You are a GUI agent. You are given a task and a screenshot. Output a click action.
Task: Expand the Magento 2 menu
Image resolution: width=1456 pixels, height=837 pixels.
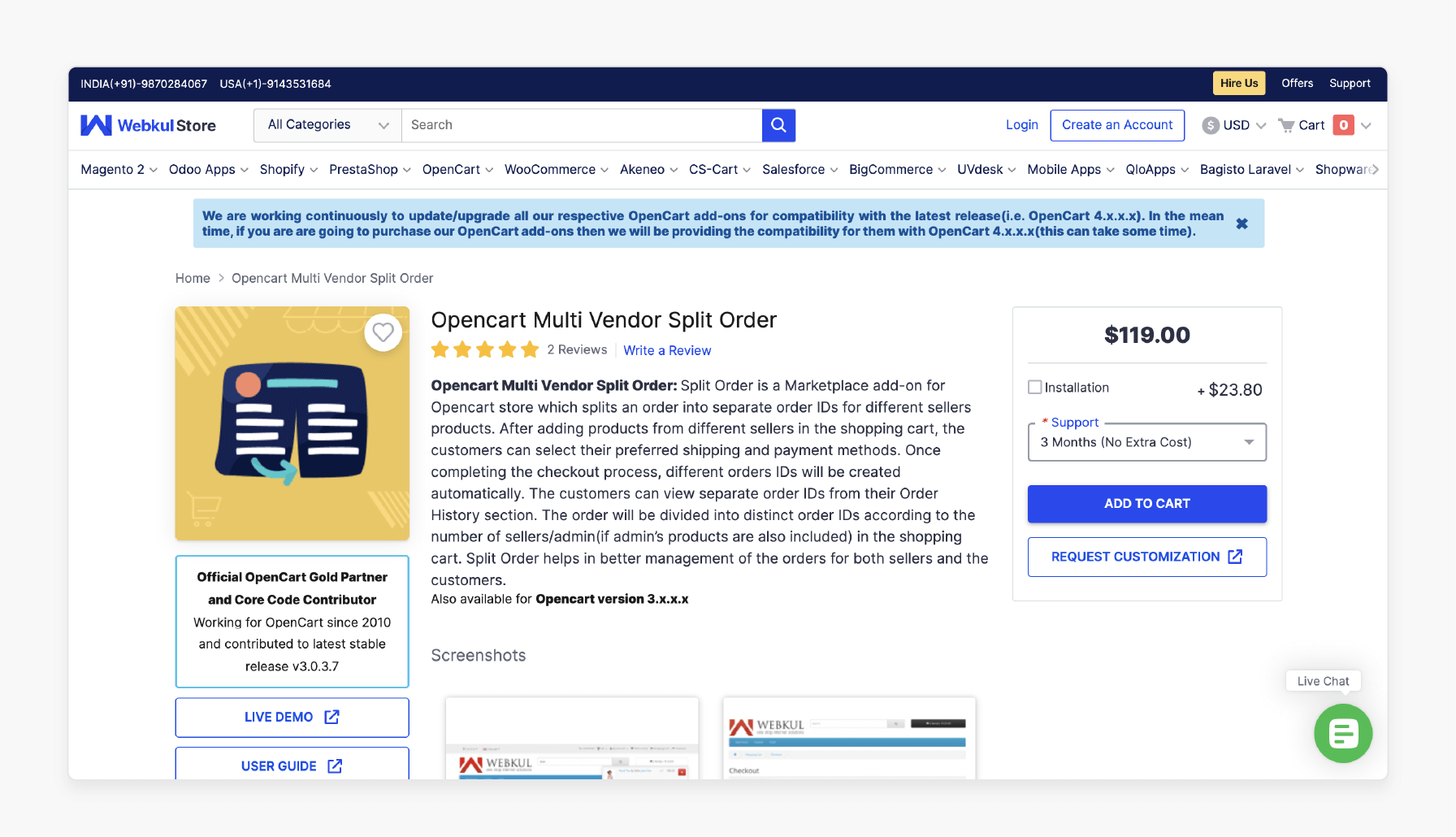pyautogui.click(x=119, y=170)
